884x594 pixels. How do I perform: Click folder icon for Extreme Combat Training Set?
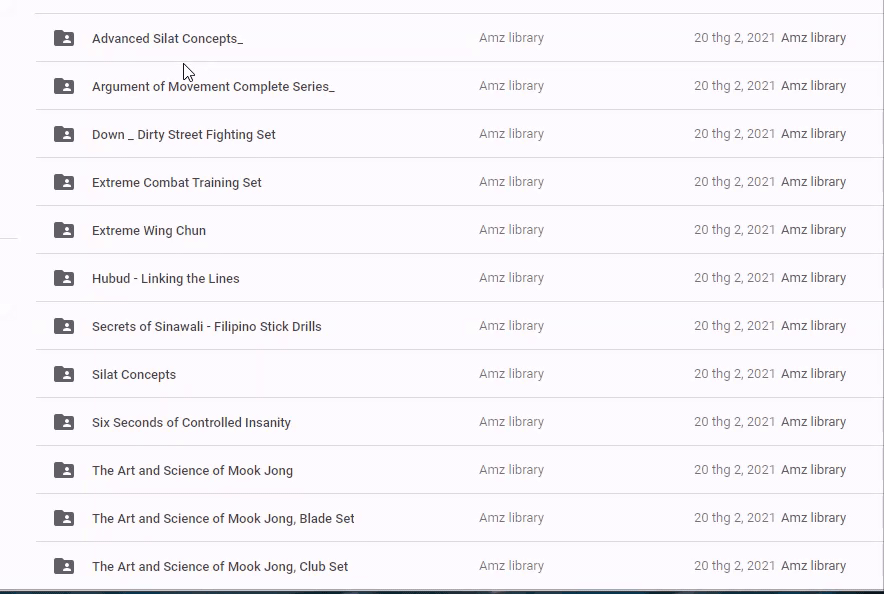coord(64,182)
